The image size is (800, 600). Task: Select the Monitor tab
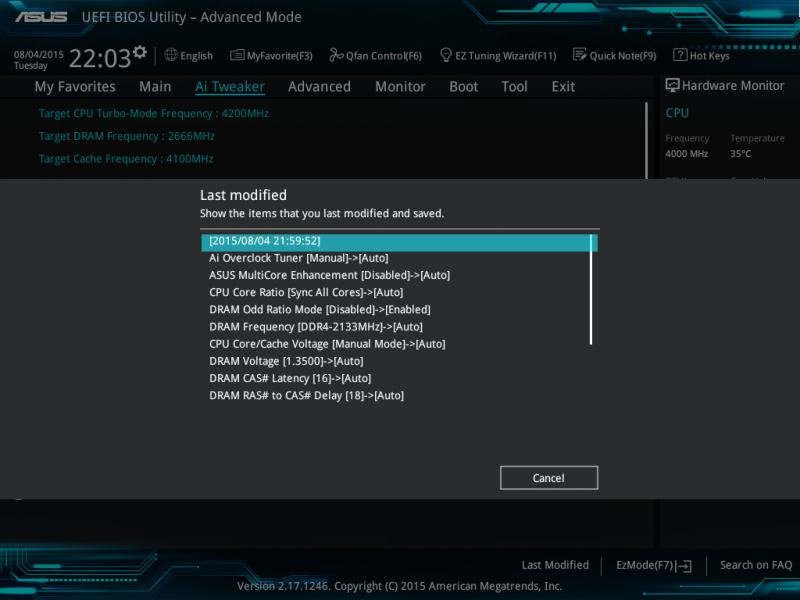400,86
